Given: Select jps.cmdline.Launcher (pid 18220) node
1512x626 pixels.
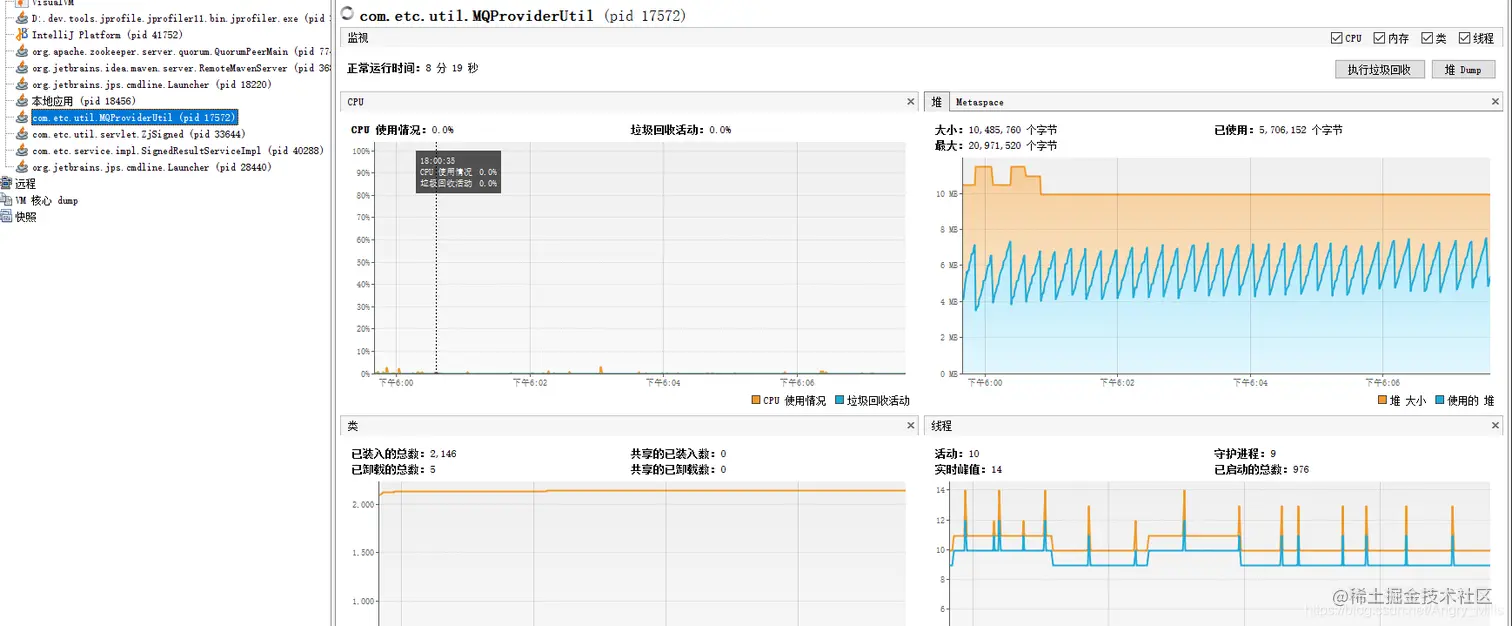Looking at the screenshot, I should point(151,84).
